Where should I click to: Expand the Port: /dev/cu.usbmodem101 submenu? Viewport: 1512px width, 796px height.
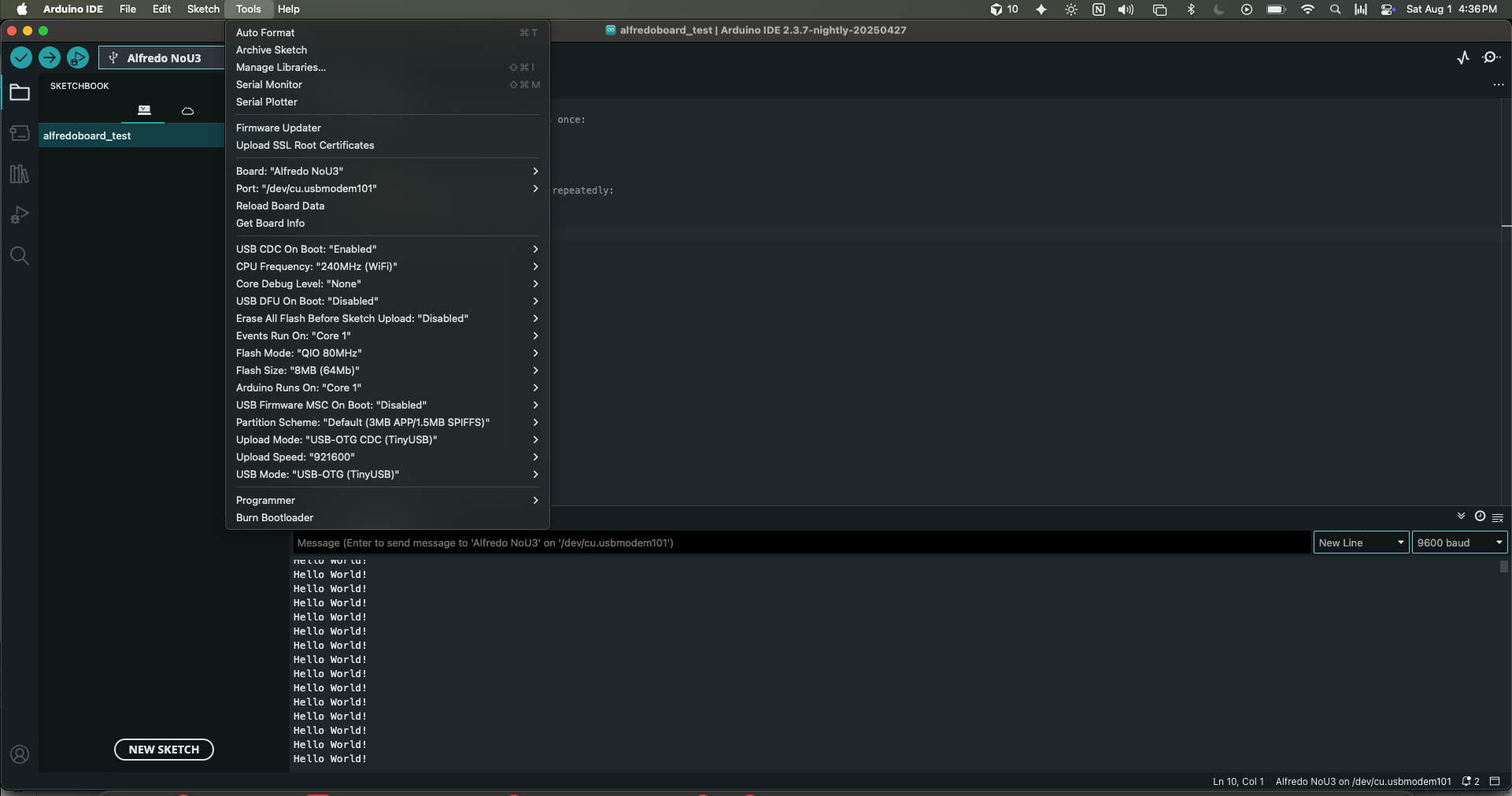pos(387,188)
